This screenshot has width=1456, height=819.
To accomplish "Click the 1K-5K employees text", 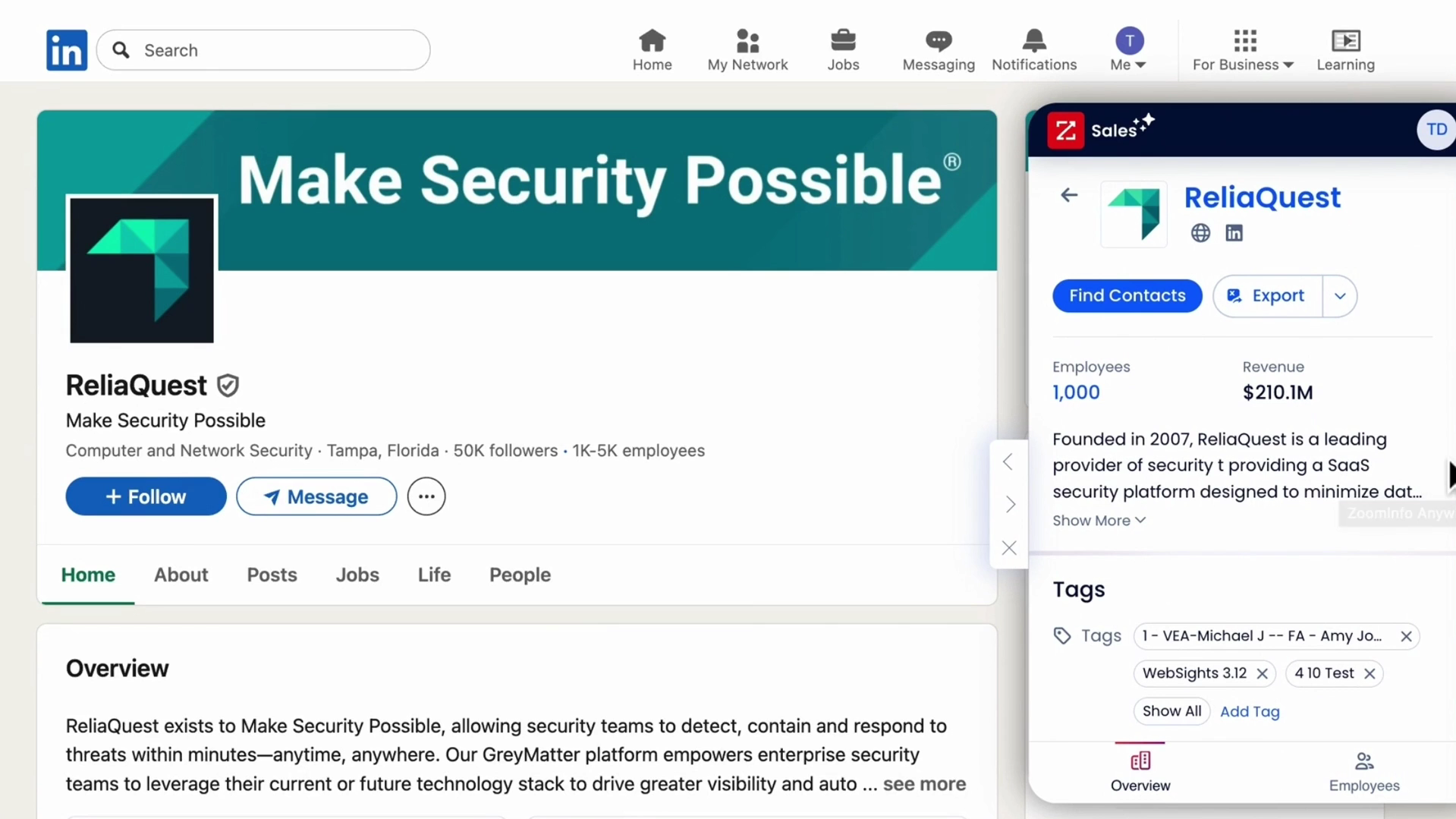I will point(638,451).
